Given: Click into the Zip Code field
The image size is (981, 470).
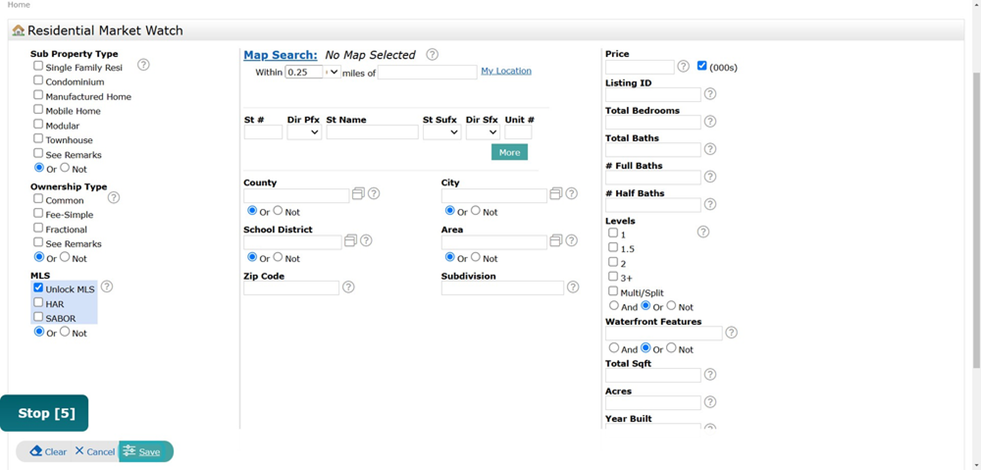Looking at the screenshot, I should 291,288.
